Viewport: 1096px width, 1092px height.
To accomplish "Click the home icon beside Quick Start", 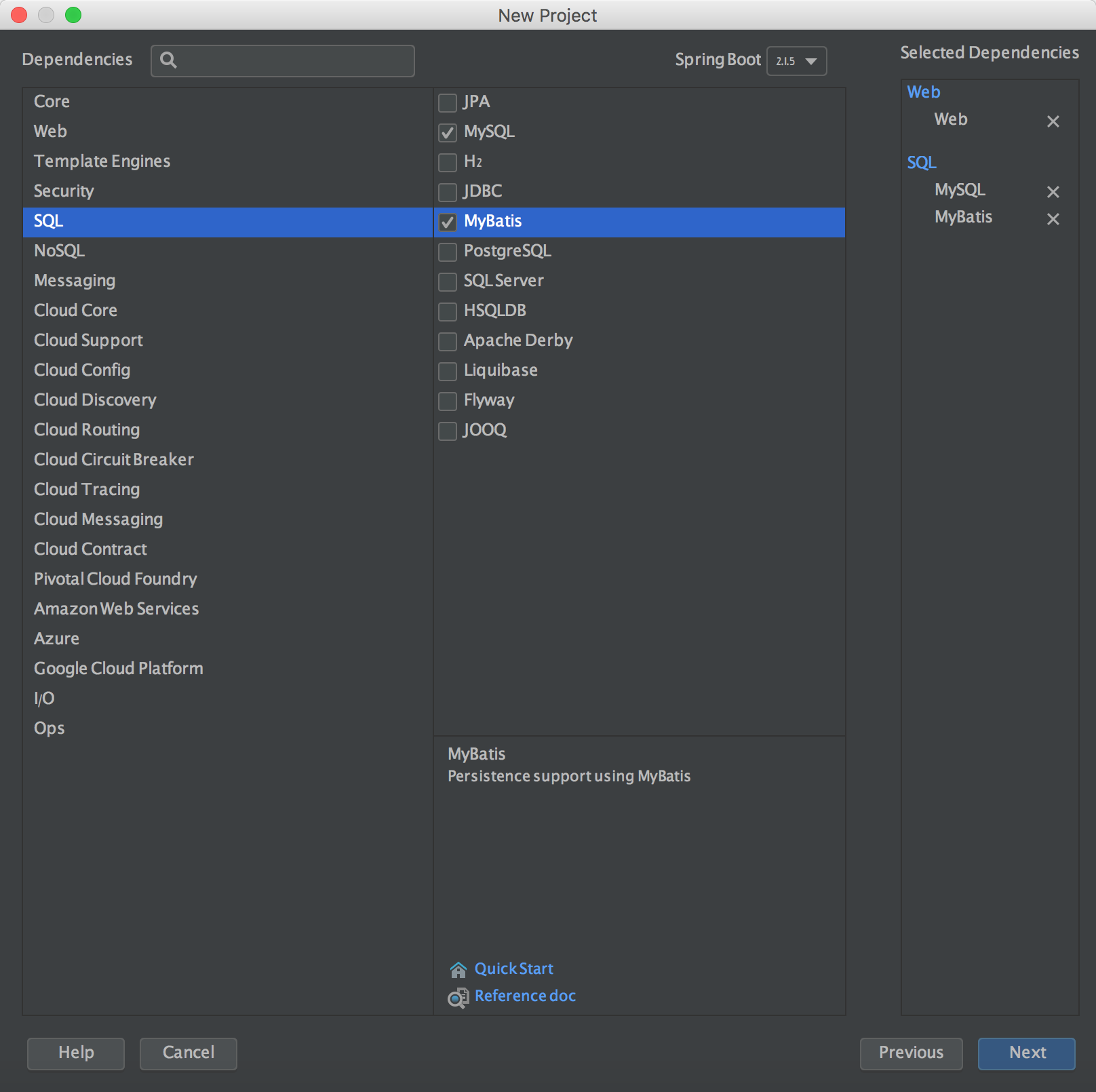I will 458,969.
